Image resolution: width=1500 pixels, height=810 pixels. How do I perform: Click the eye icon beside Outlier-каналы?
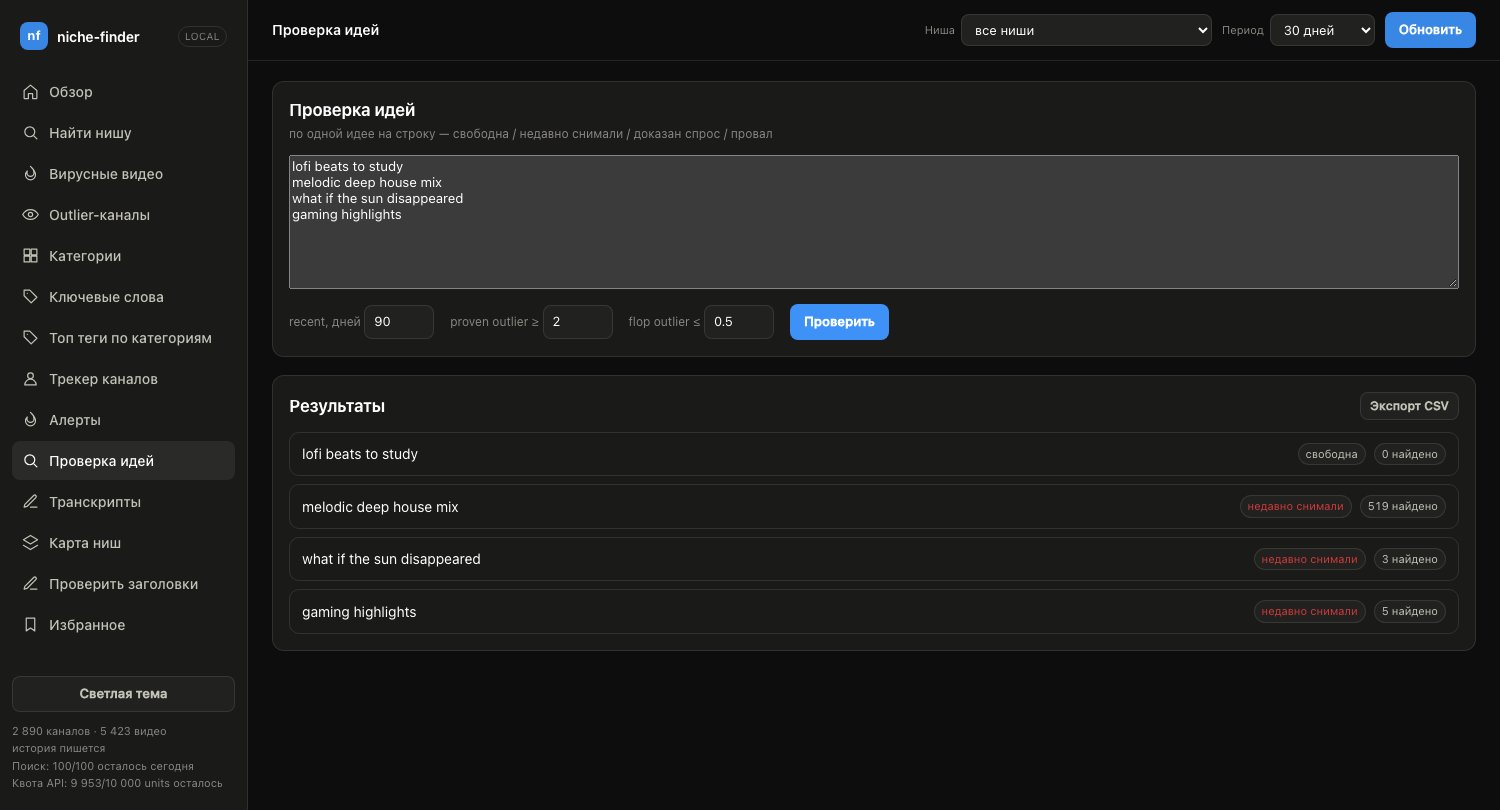tap(31, 215)
